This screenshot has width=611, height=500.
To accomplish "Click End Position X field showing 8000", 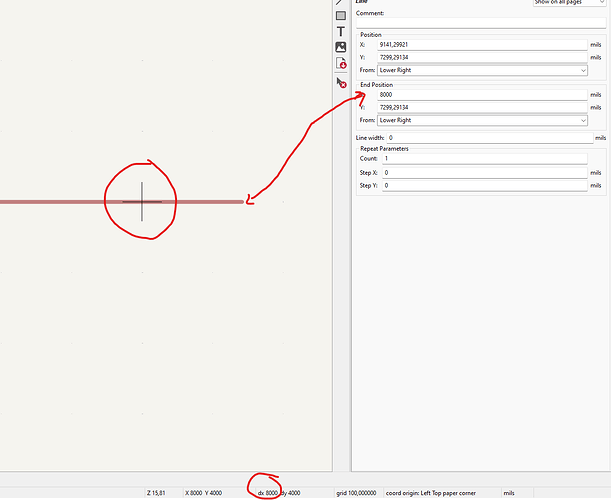I will pyautogui.click(x=482, y=95).
